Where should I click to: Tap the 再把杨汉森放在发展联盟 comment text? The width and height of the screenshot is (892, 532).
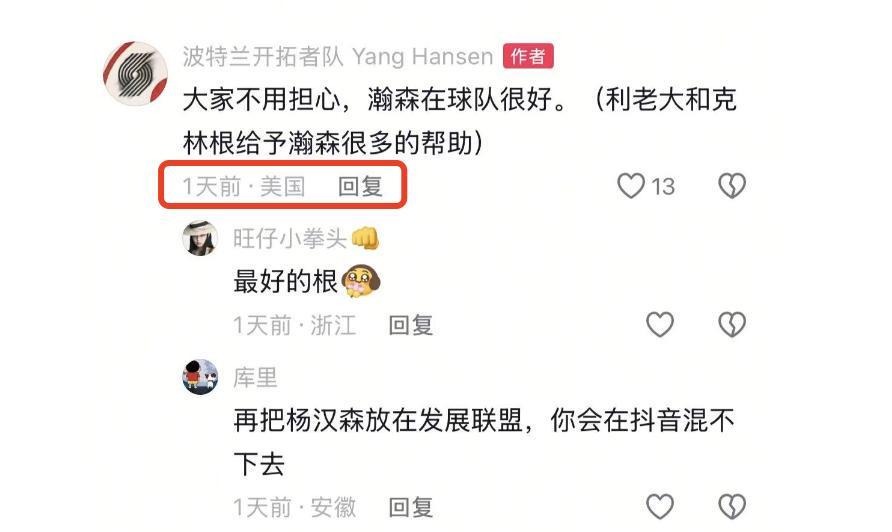(x=484, y=442)
